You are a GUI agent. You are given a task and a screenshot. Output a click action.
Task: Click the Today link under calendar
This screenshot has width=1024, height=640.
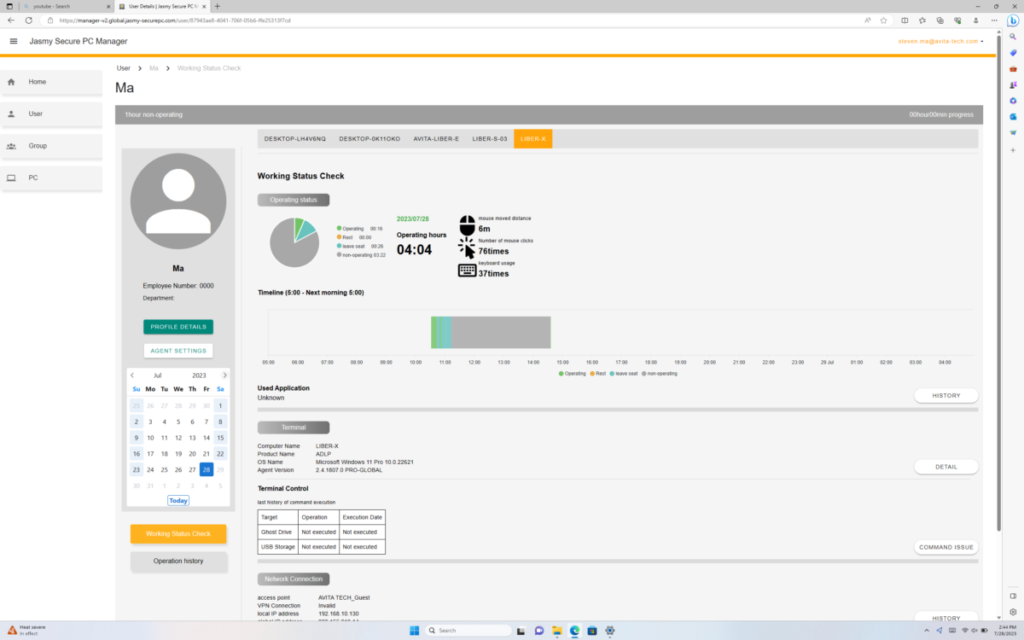pos(178,500)
